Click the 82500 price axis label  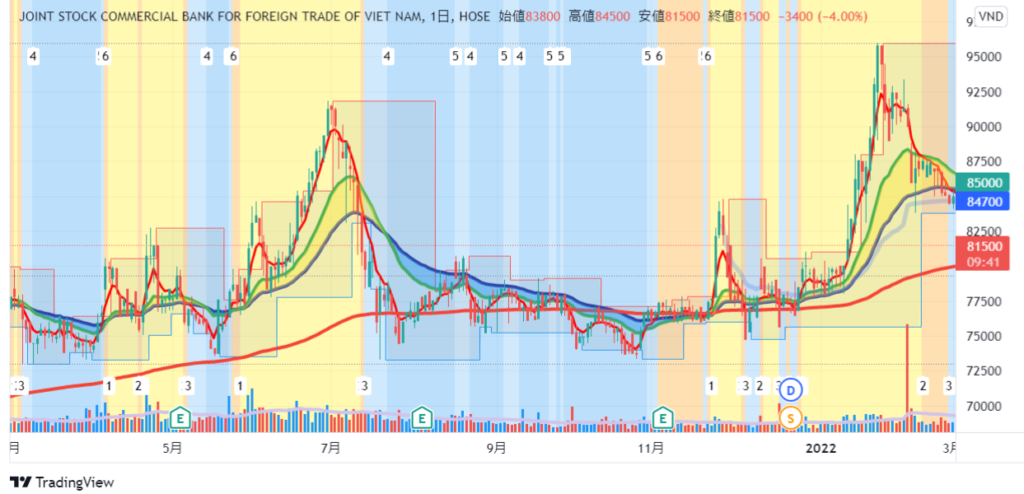click(x=985, y=231)
